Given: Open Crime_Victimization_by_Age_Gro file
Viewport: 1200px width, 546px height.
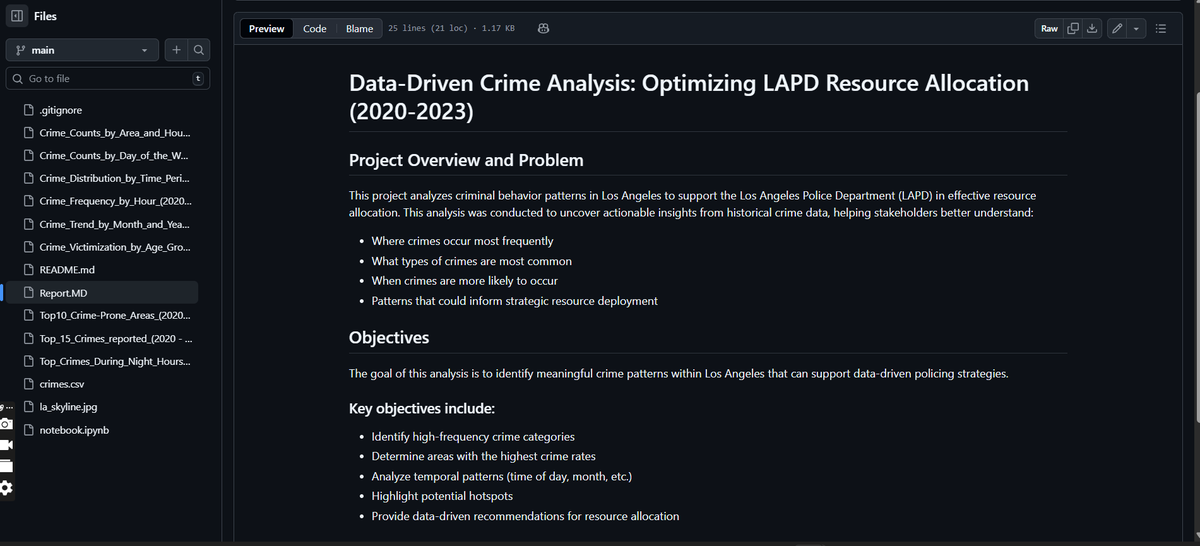Looking at the screenshot, I should [x=114, y=247].
